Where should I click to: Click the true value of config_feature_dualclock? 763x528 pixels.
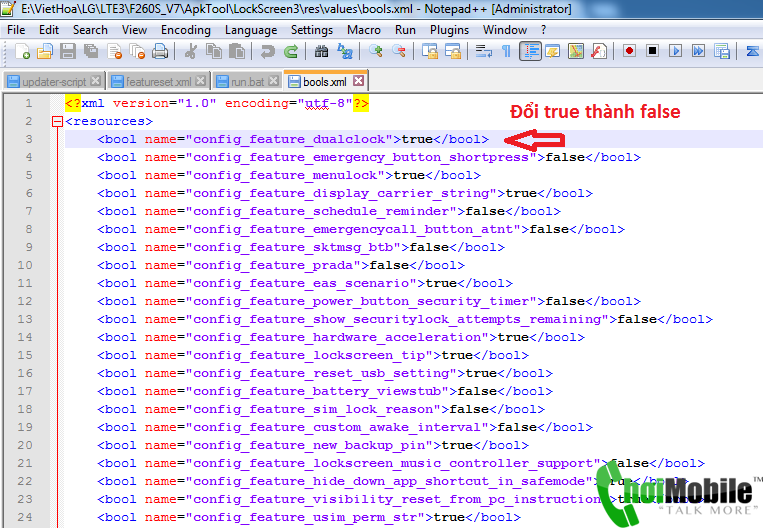pyautogui.click(x=417, y=139)
